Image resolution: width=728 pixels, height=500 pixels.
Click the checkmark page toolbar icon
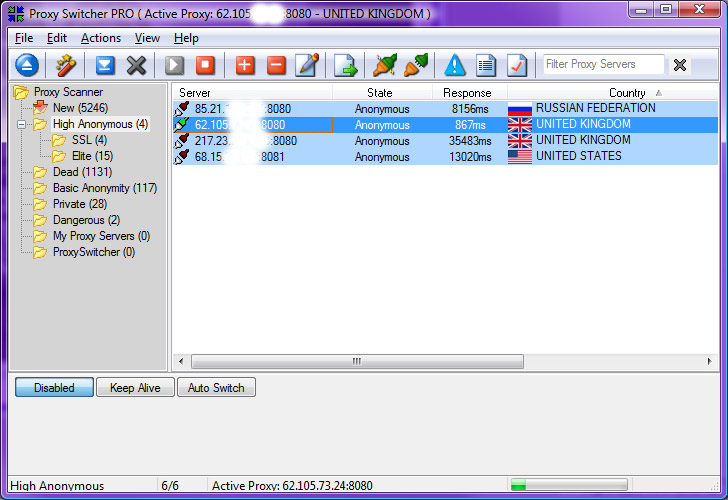point(517,65)
